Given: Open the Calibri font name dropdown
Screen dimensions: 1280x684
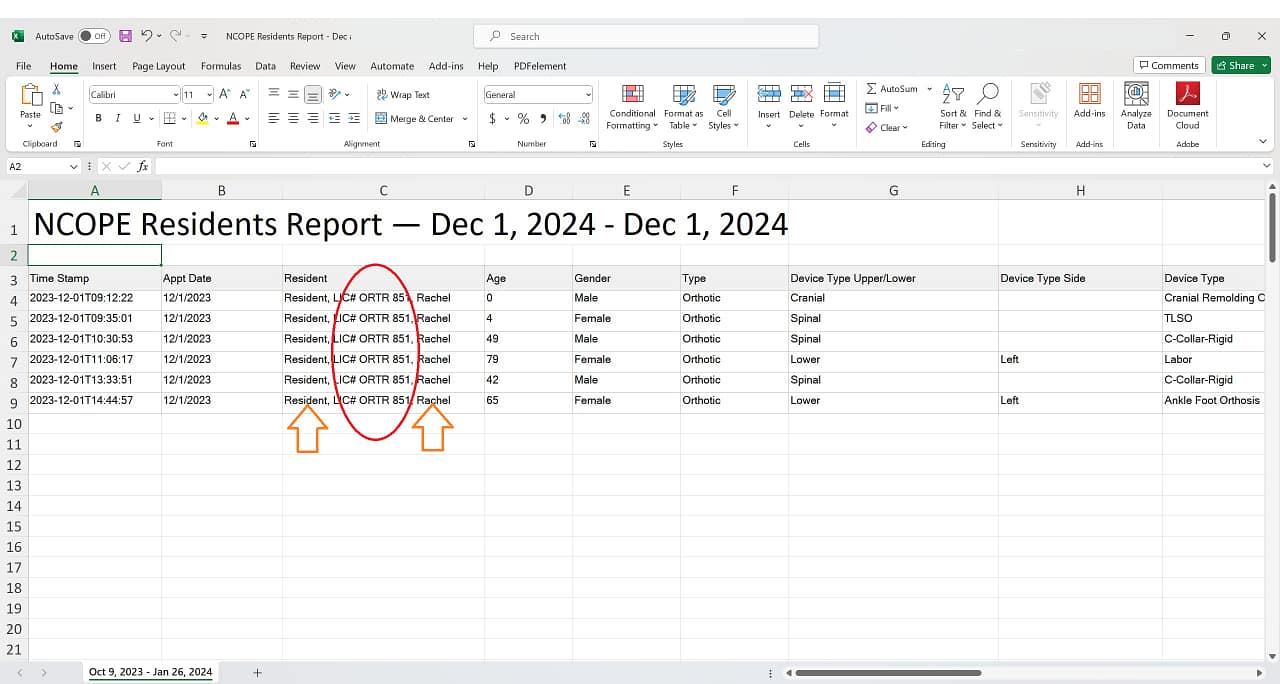Looking at the screenshot, I should pyautogui.click(x=175, y=95).
